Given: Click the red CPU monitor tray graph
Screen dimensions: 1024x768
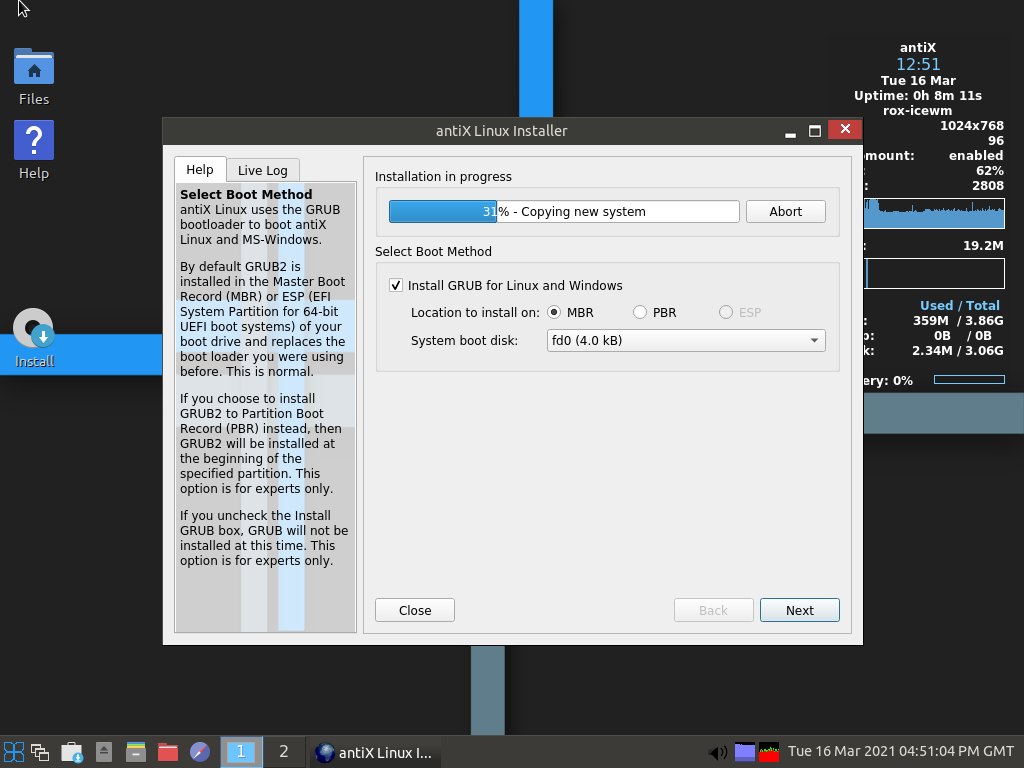Looking at the screenshot, I should pos(769,752).
